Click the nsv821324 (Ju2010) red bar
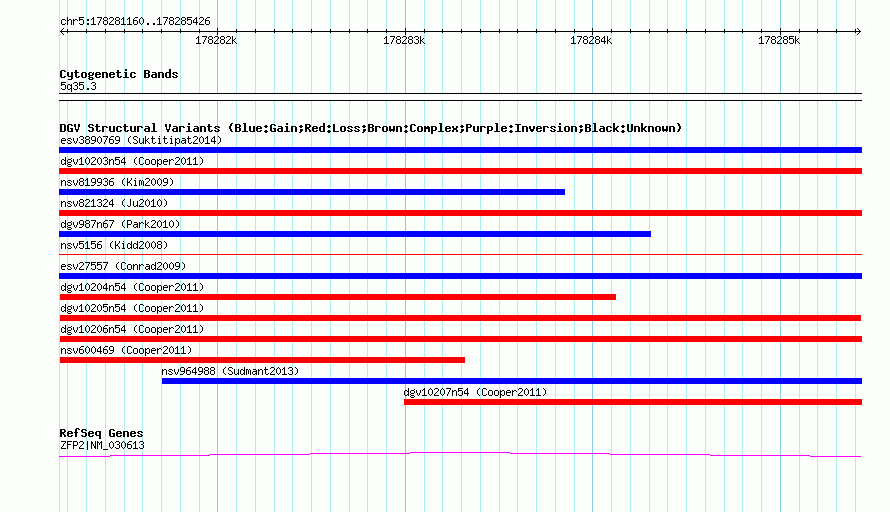The image size is (890, 512). 460,213
